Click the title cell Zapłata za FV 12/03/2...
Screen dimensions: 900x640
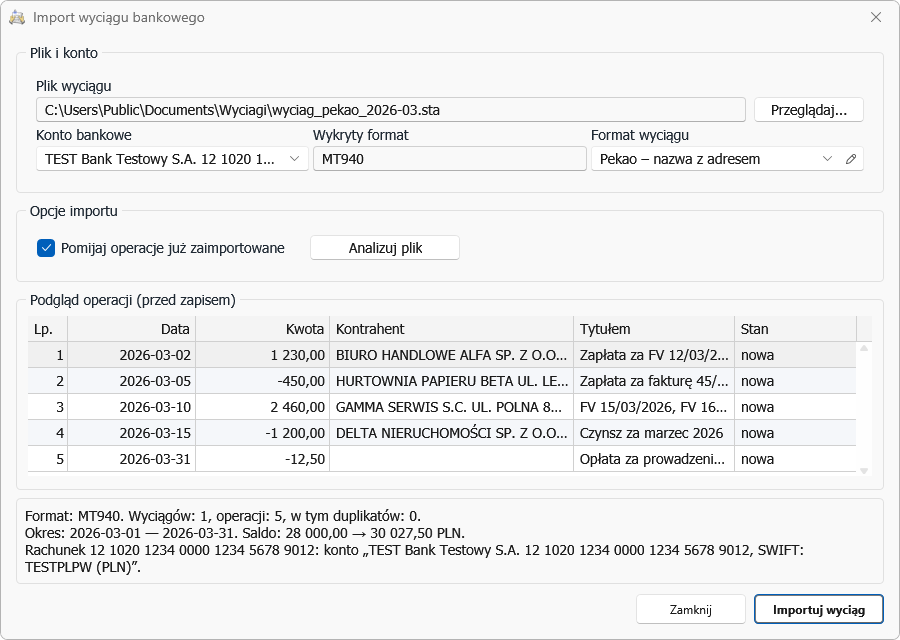click(x=654, y=355)
